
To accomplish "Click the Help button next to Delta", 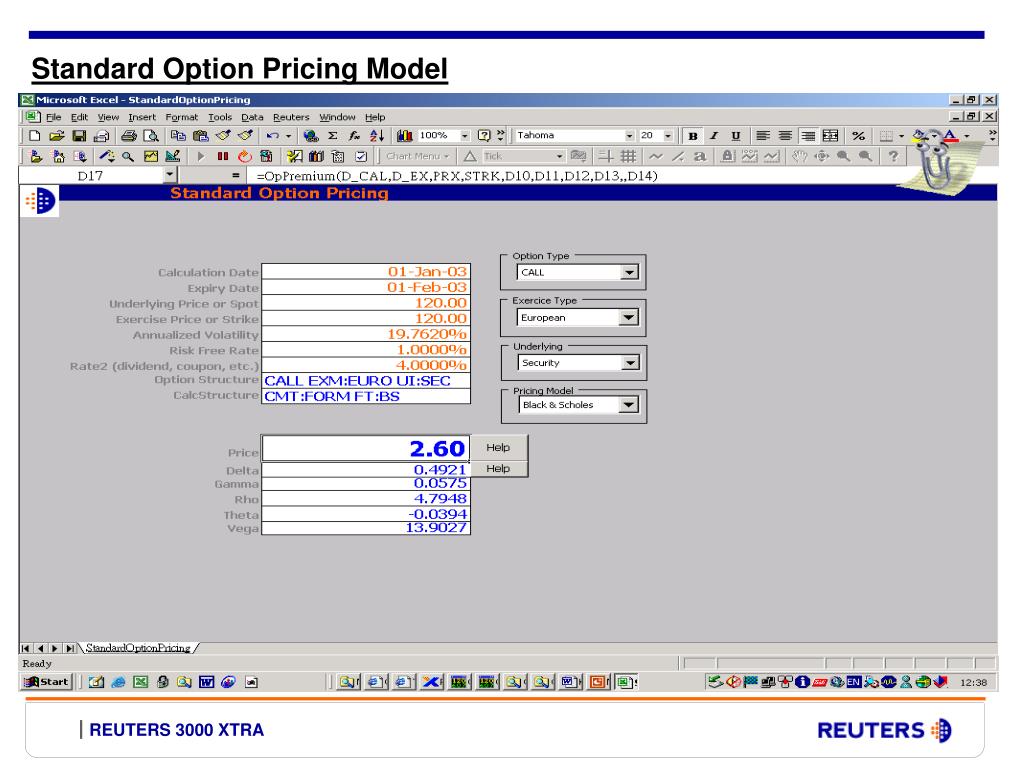I will pos(498,468).
